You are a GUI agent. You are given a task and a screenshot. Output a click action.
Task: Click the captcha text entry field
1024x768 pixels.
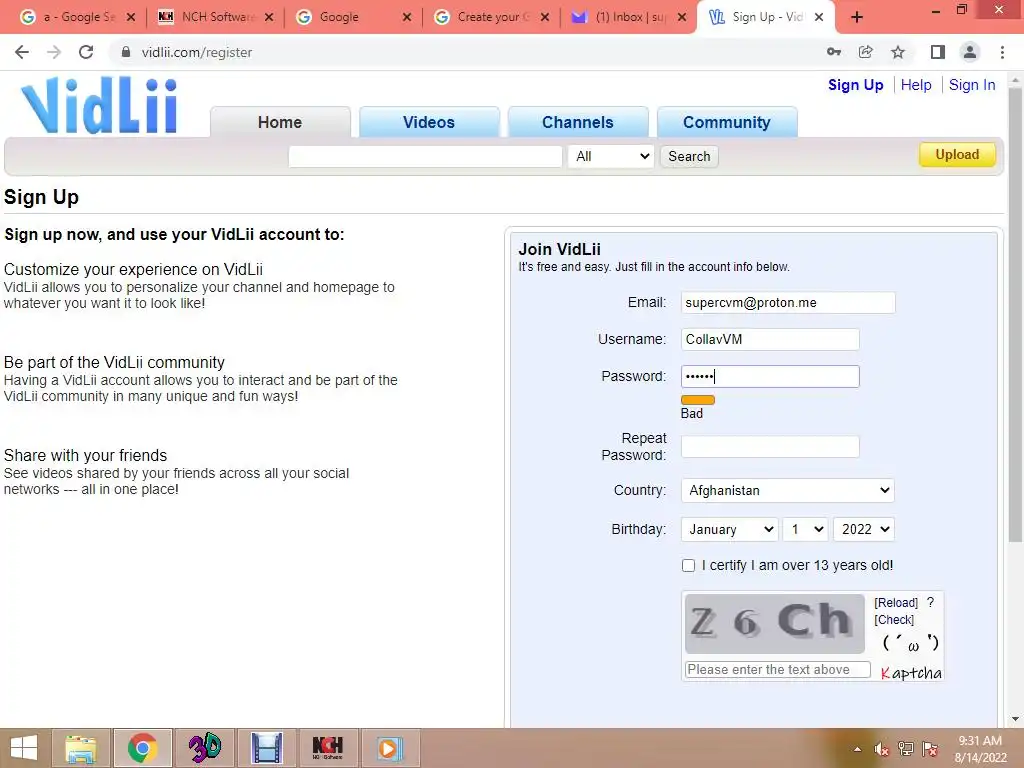tap(777, 669)
